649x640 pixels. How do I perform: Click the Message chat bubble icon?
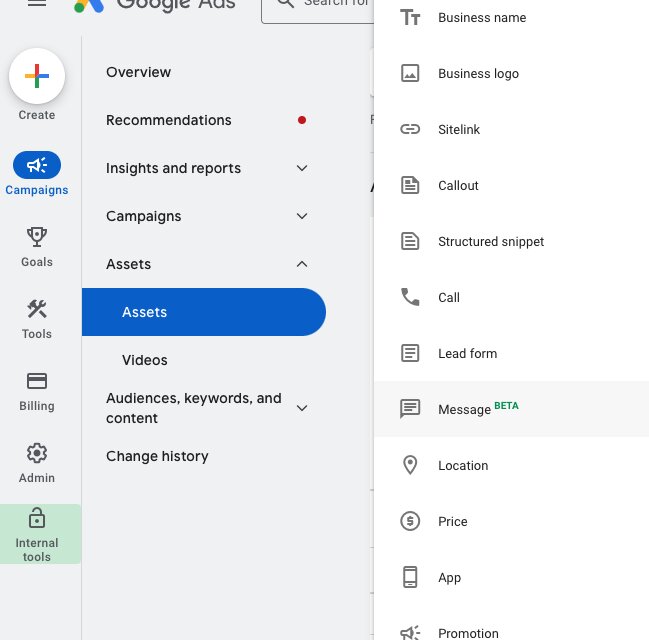pos(410,409)
